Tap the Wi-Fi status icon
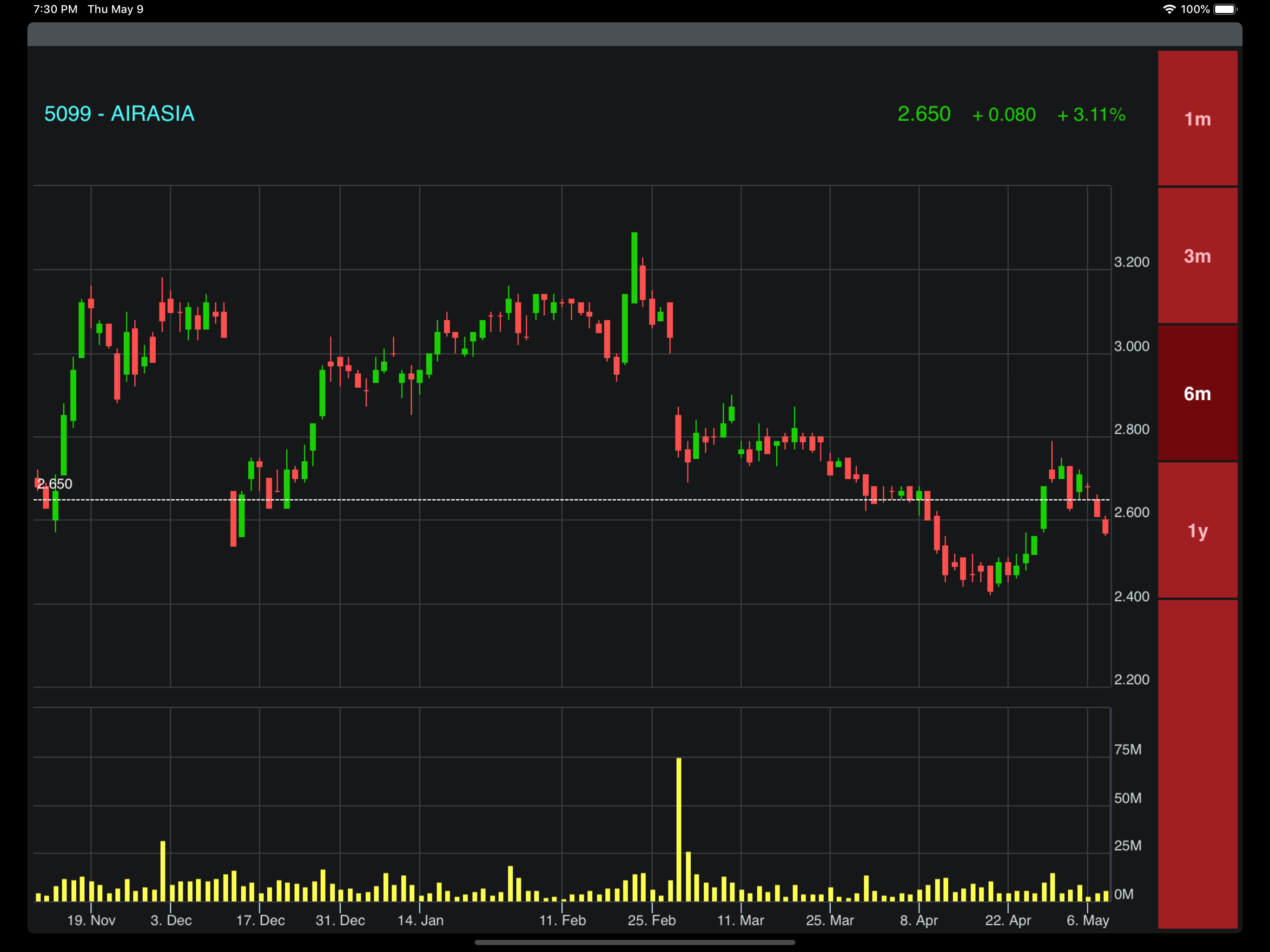 coord(1169,9)
